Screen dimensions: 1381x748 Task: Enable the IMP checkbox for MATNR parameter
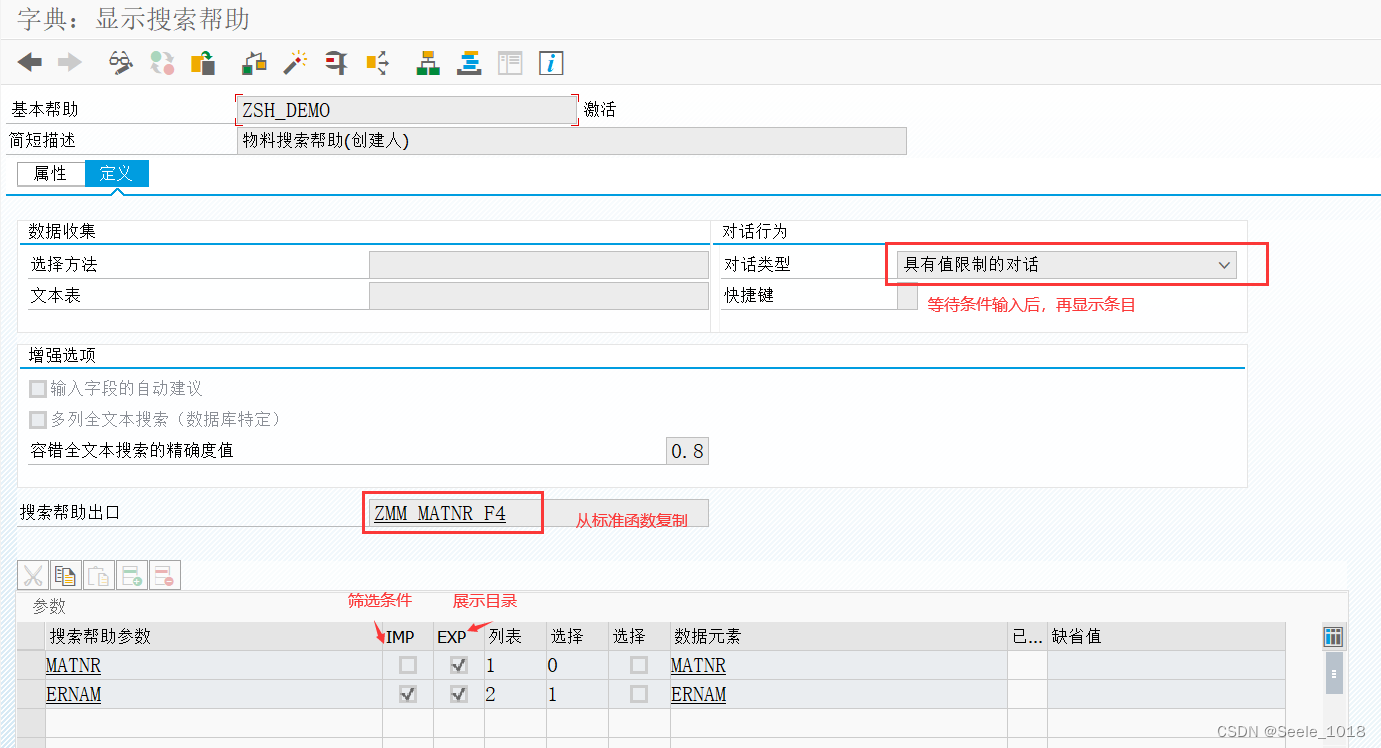coord(407,664)
